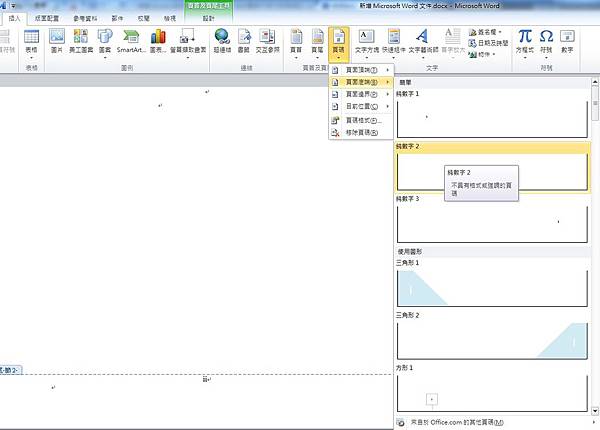Choose Plain Number 2 (純數字 2) highlighted thumbnail
Image resolution: width=600 pixels, height=430 pixels.
[x=492, y=167]
